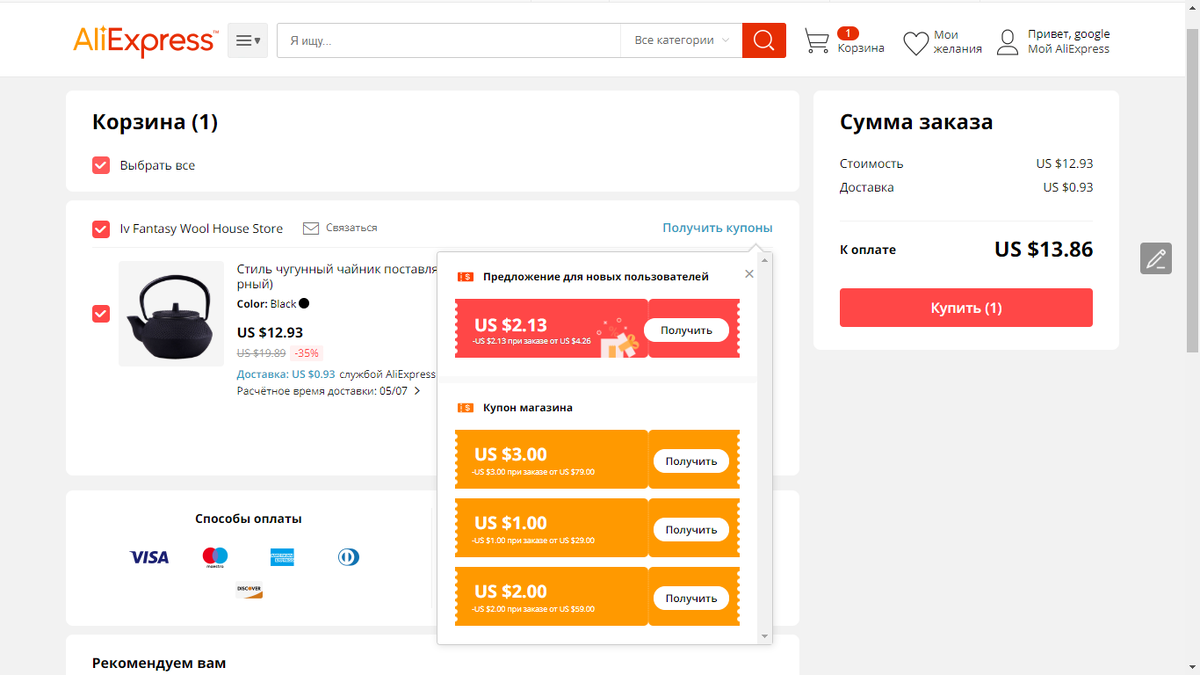This screenshot has width=1200, height=675.
Task: Click the profile account icon
Action: (x=1007, y=41)
